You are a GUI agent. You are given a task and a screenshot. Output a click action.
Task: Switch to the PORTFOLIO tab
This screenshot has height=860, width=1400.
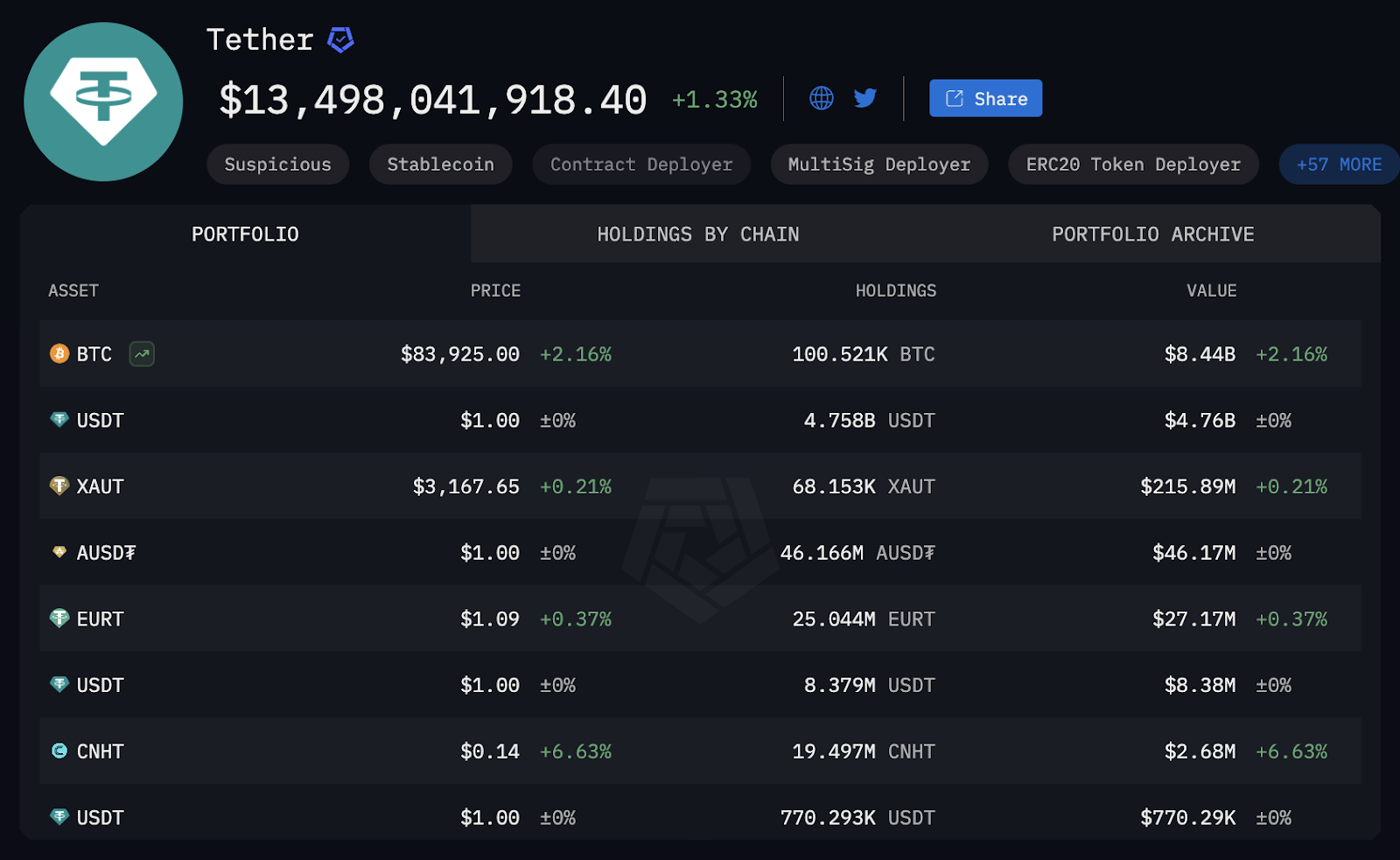pyautogui.click(x=245, y=234)
